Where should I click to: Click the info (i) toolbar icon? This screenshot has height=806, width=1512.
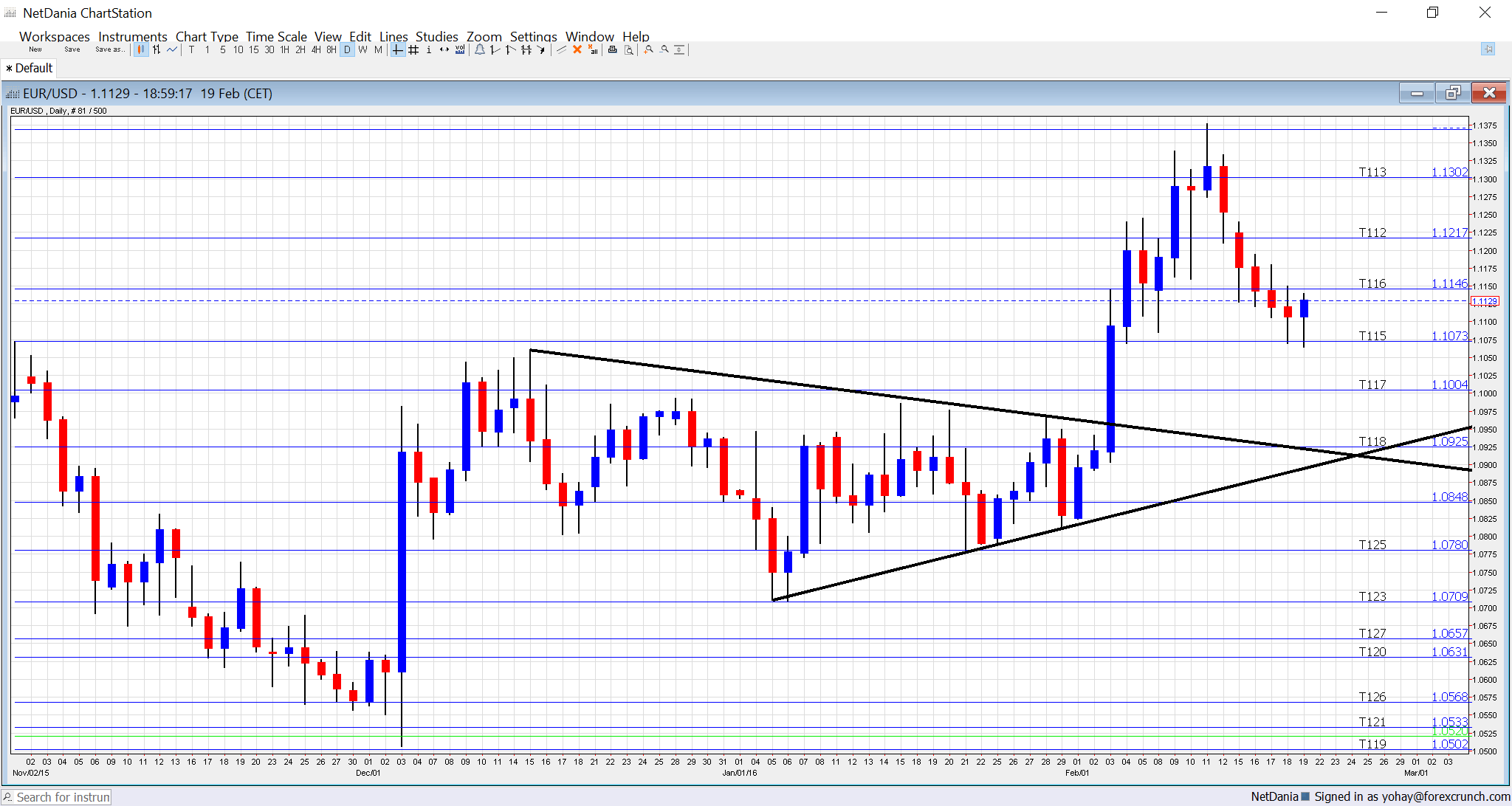(429, 49)
